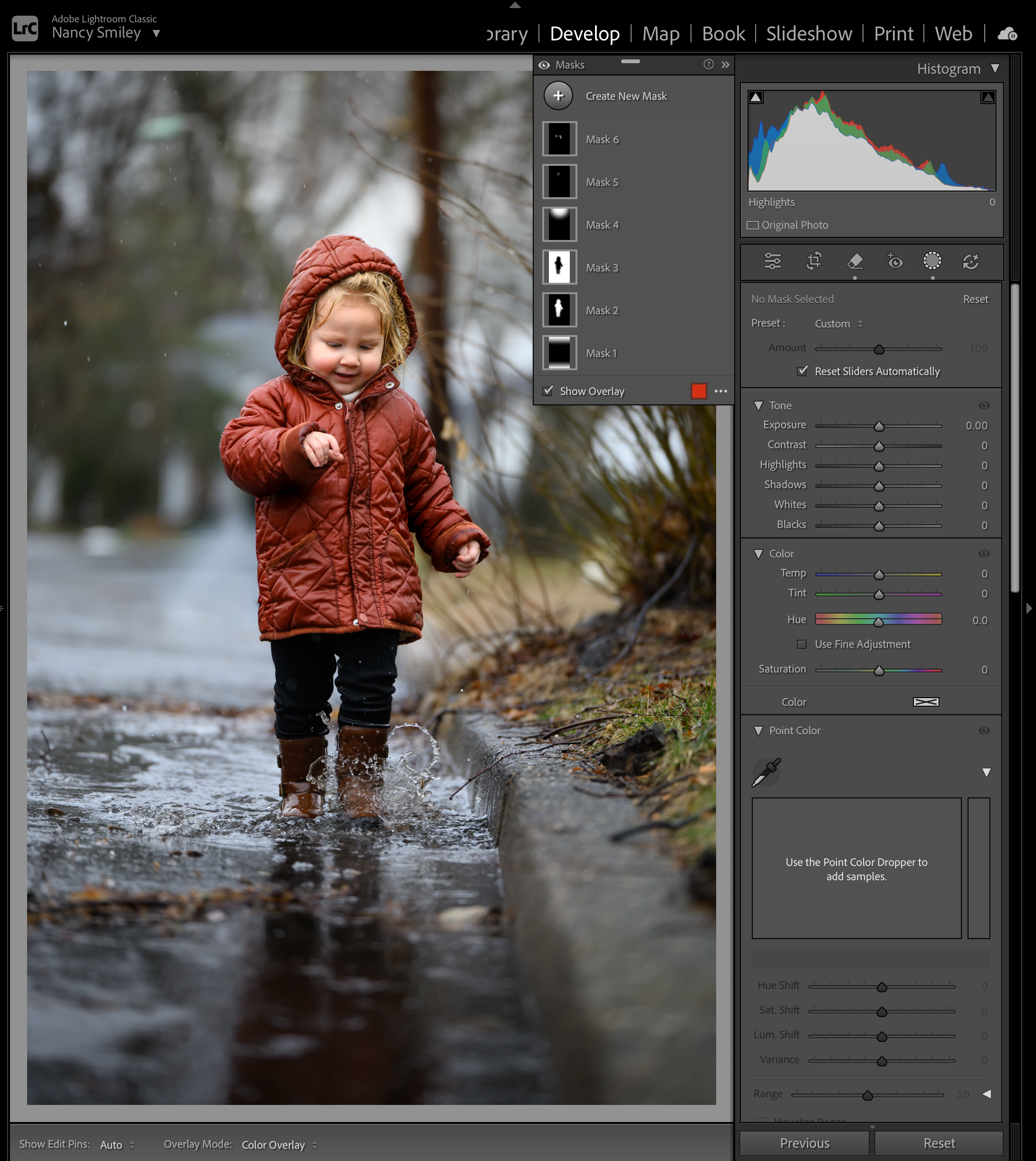This screenshot has height=1161, width=1036.
Task: Select the Mask 4 thumbnail
Action: pos(559,224)
